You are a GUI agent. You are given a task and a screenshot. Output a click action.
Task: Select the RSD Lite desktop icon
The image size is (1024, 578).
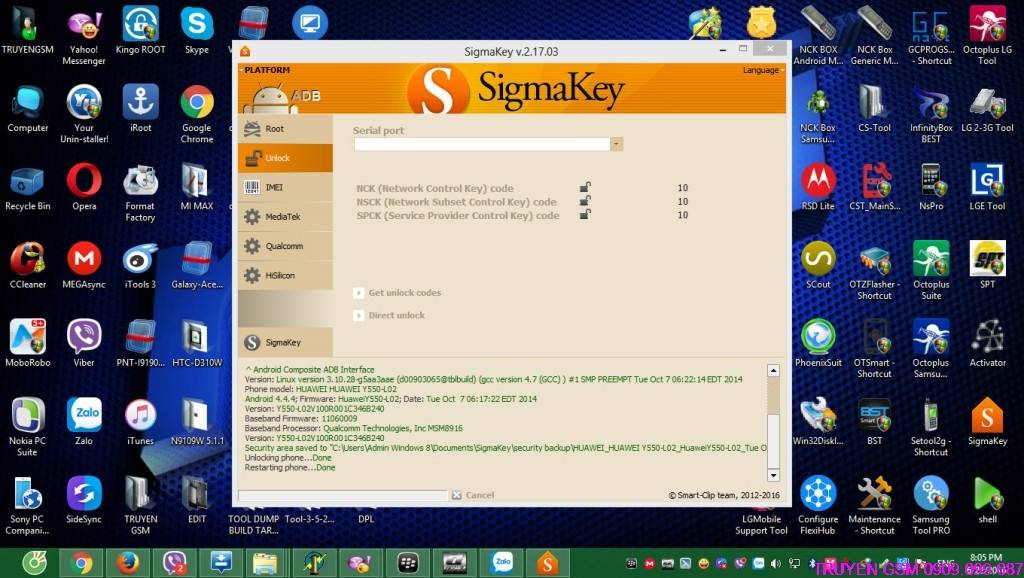(x=818, y=189)
